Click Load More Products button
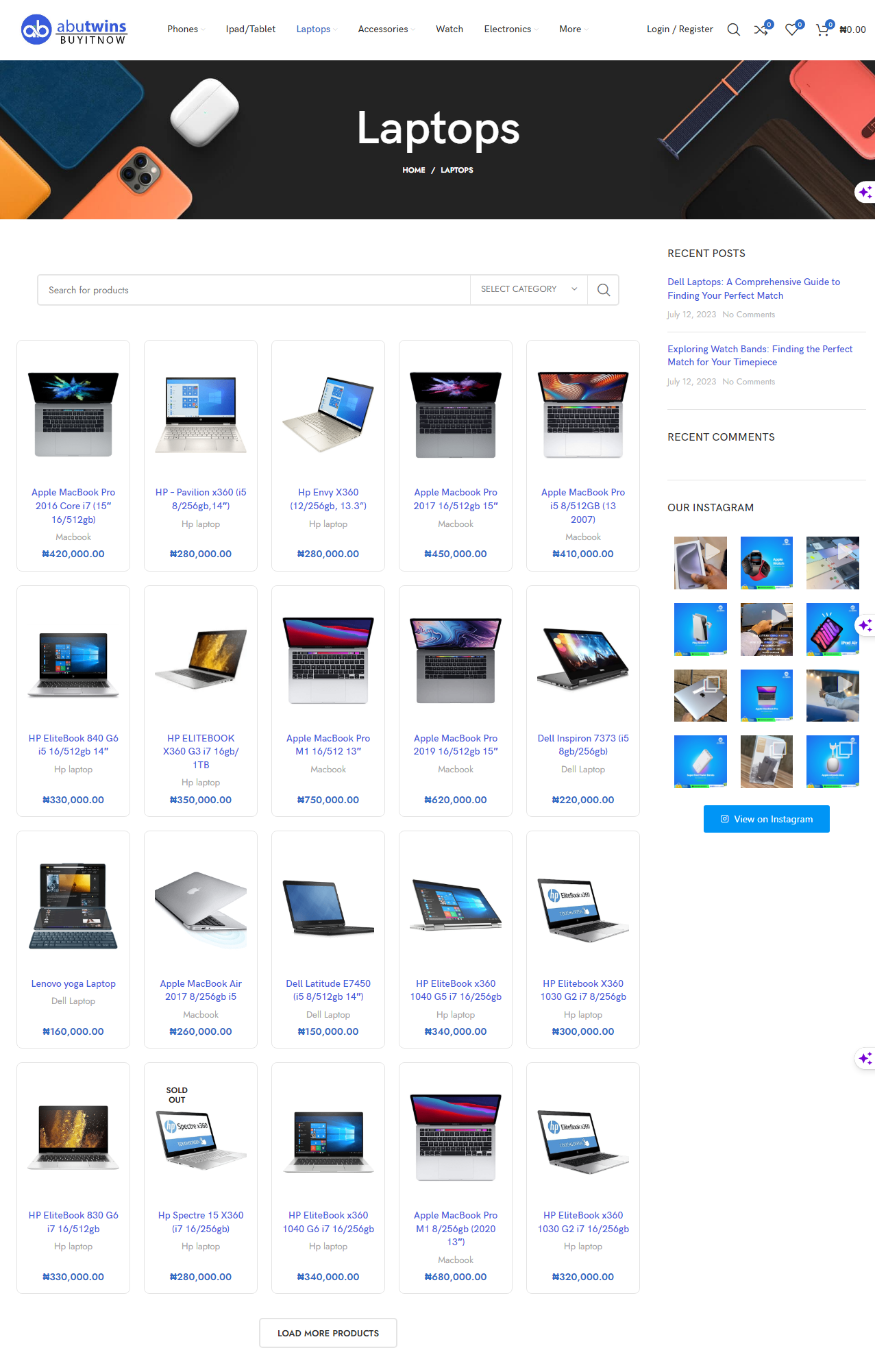The width and height of the screenshot is (875, 1372). click(x=328, y=1333)
